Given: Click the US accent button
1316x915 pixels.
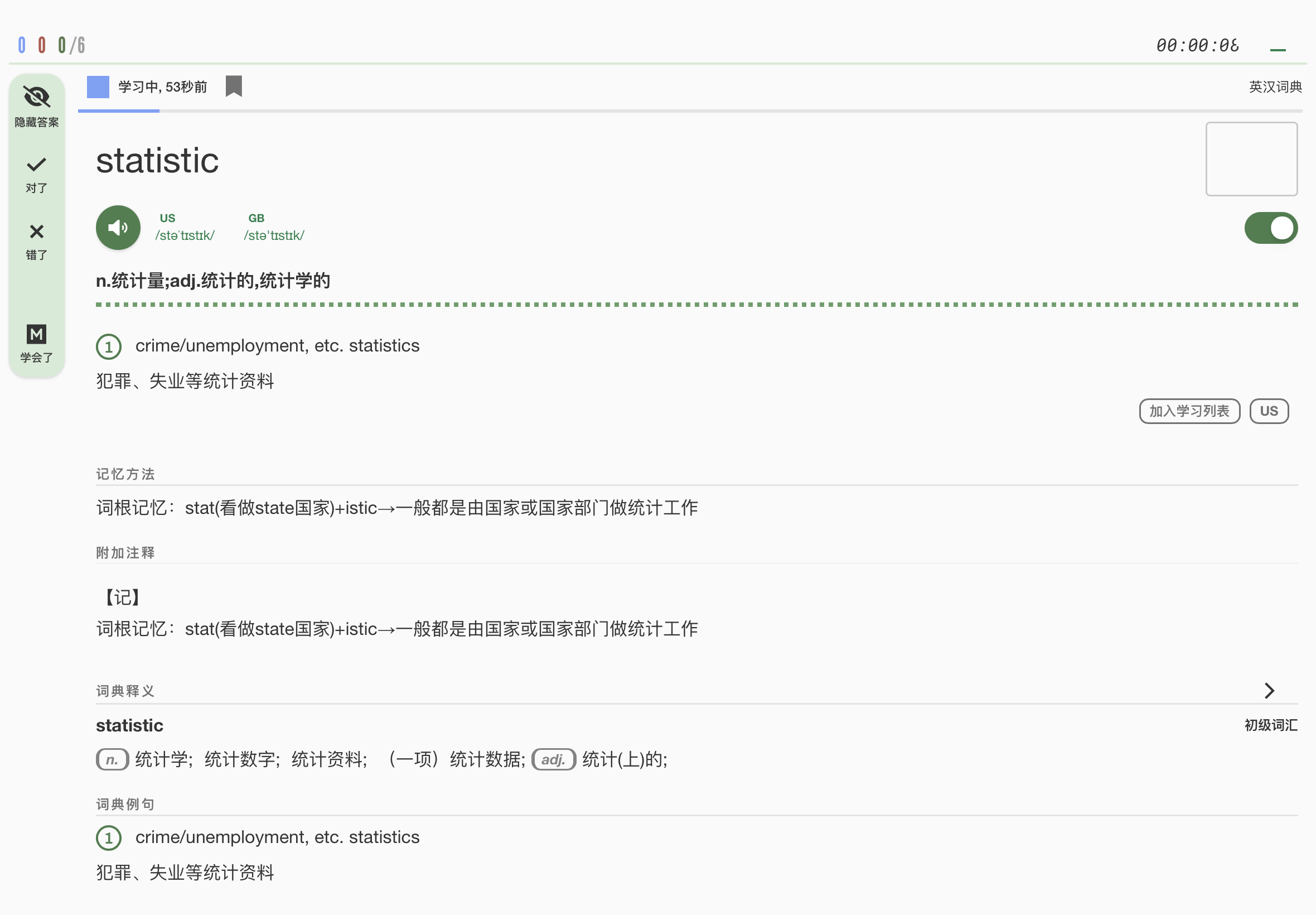Looking at the screenshot, I should [1269, 411].
